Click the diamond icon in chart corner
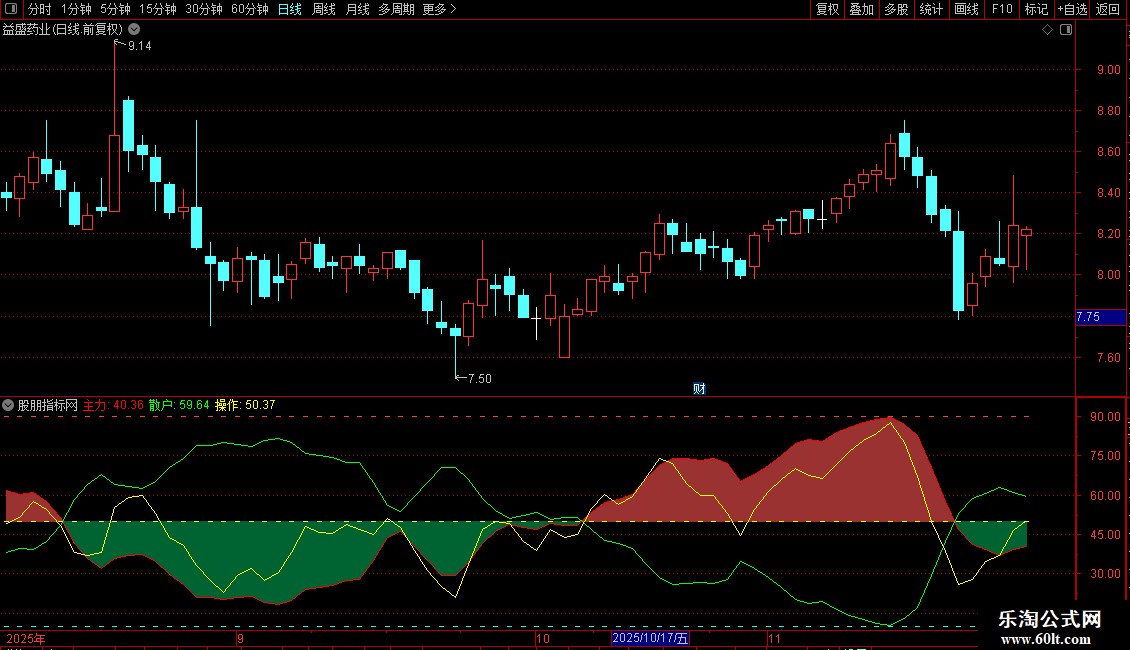 click(x=1047, y=30)
